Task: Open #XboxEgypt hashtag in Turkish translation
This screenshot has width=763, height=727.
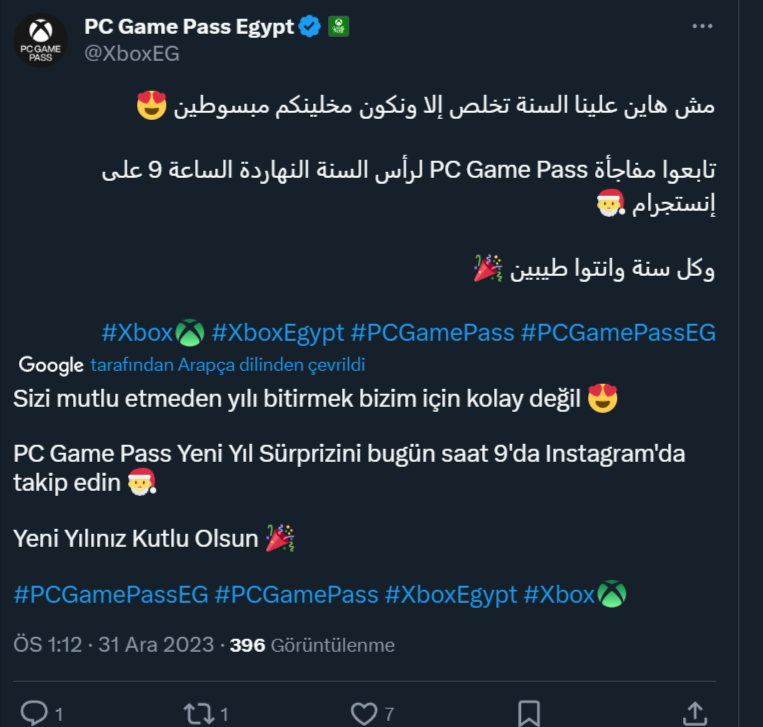Action: point(450,595)
